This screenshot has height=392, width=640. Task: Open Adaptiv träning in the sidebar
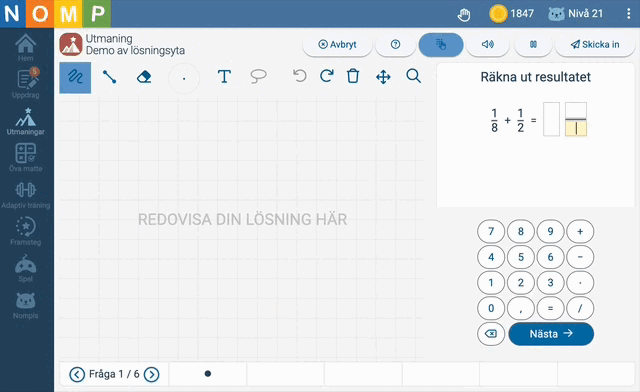point(26,195)
